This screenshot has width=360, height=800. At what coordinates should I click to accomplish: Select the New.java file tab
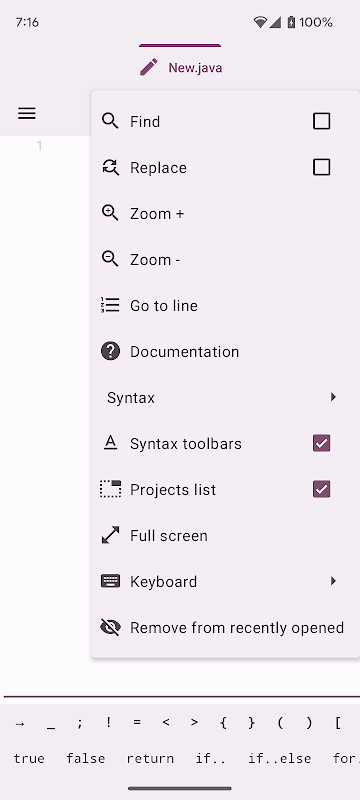pos(180,67)
